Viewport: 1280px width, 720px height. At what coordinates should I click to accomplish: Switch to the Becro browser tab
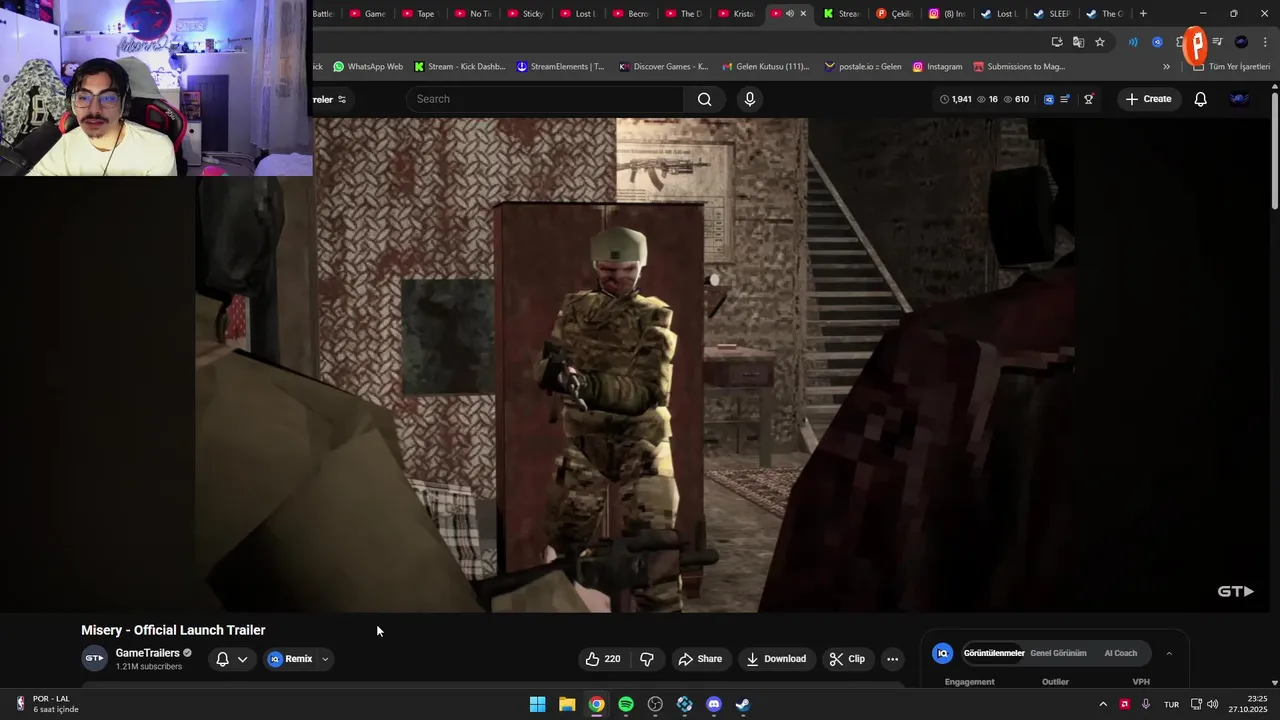[x=632, y=14]
